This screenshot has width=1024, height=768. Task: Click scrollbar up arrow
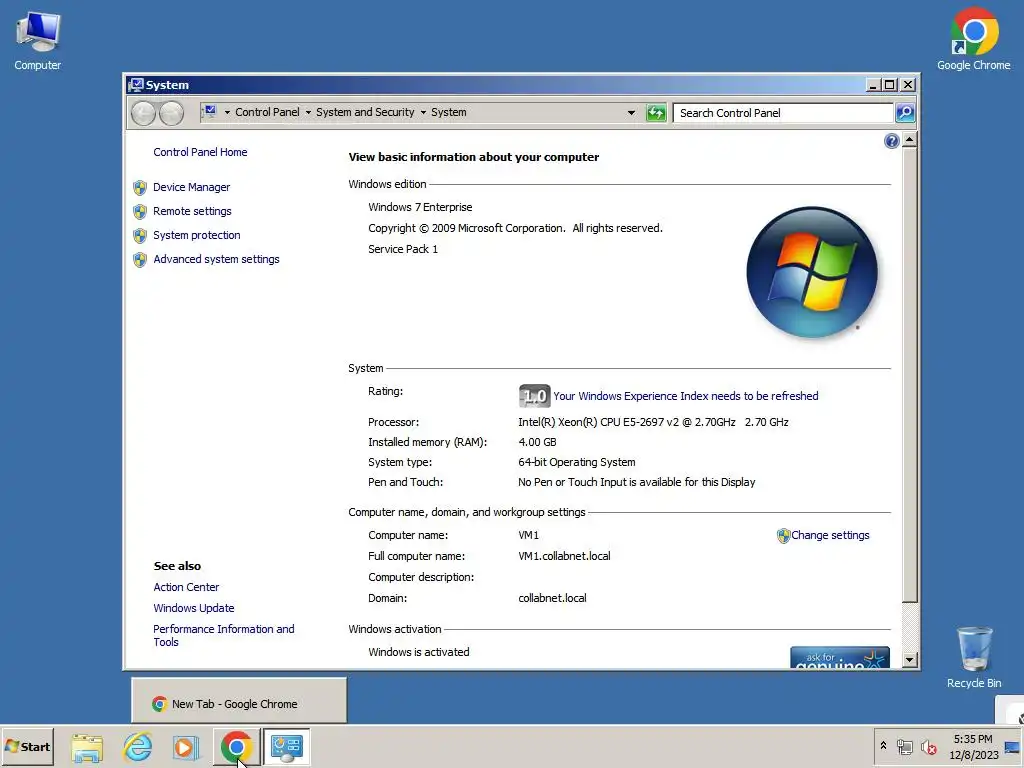click(909, 140)
